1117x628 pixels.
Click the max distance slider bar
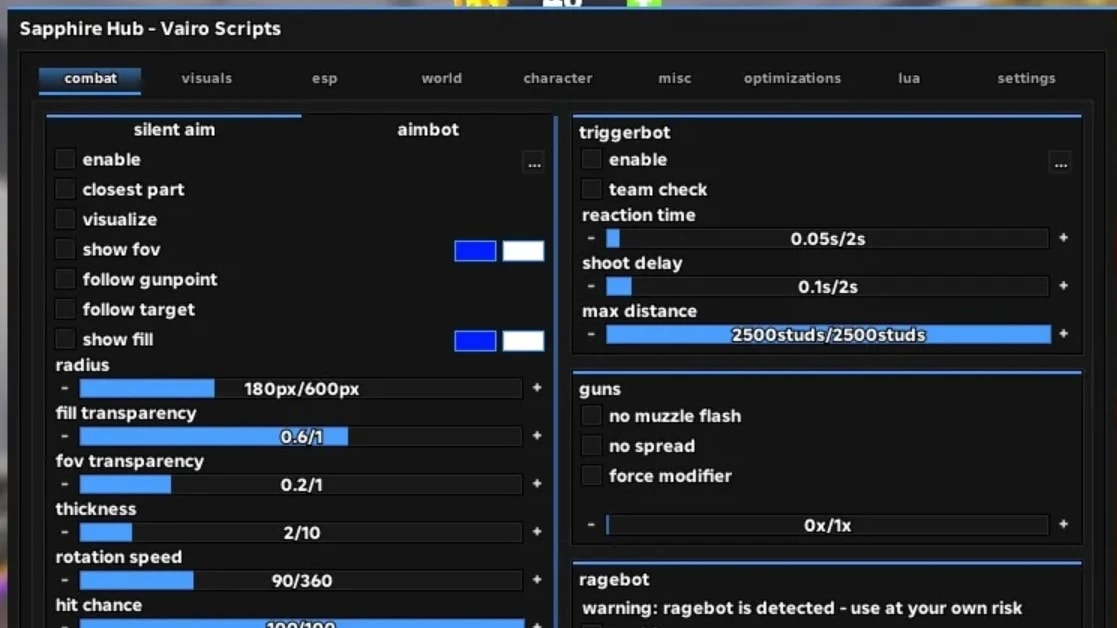828,335
